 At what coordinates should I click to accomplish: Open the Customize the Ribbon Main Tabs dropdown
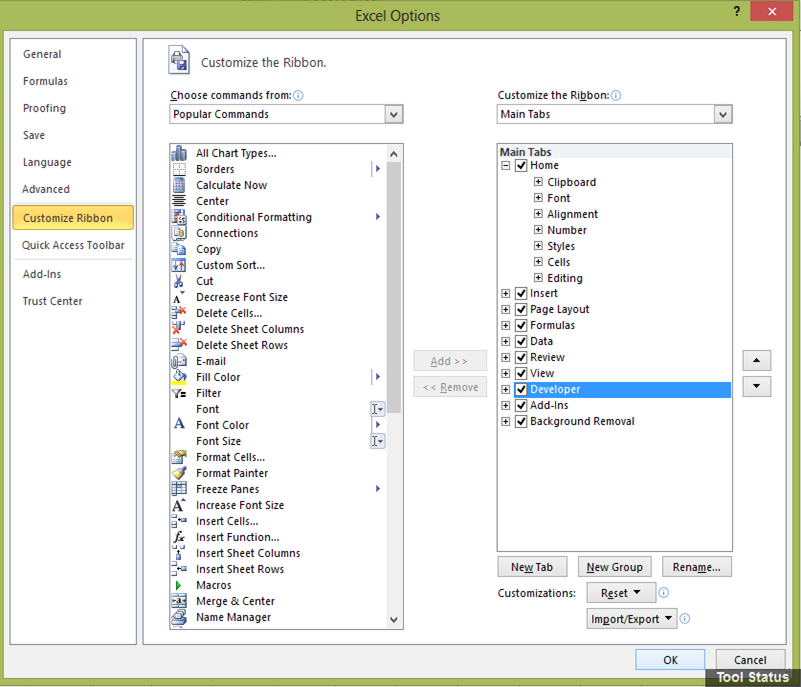point(722,114)
